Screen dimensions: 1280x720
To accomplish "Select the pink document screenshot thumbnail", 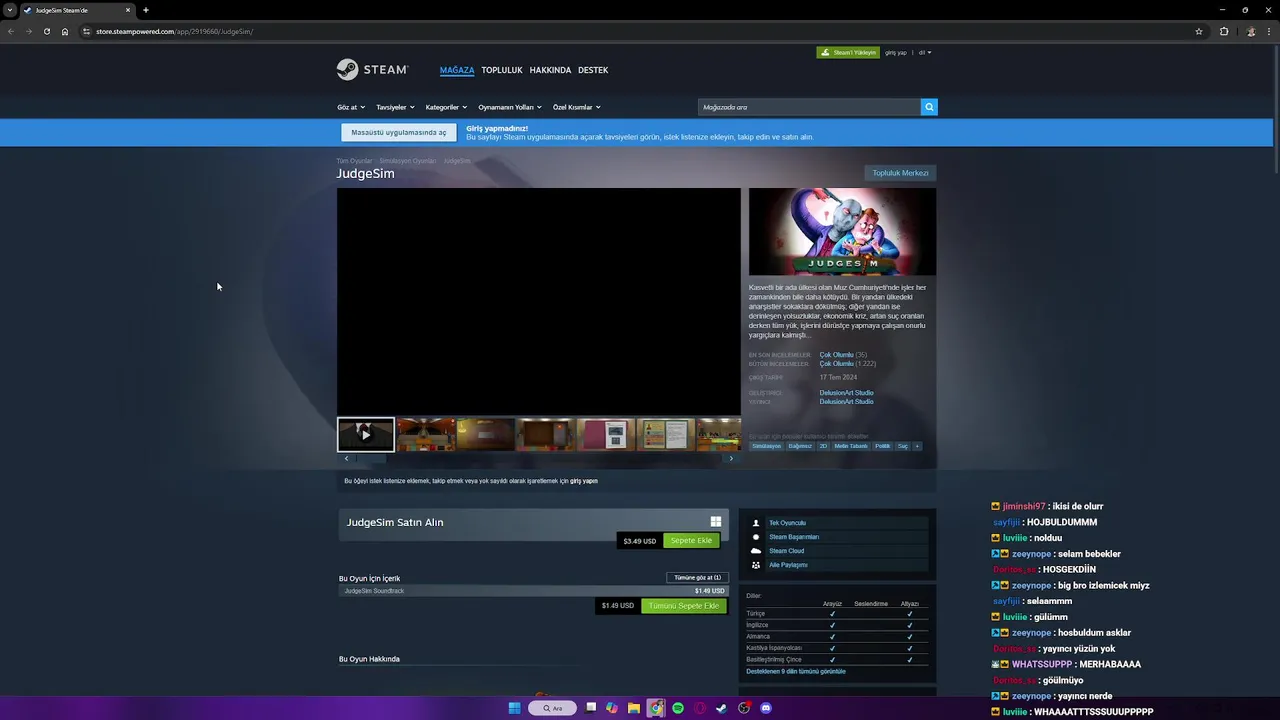I will pos(606,435).
